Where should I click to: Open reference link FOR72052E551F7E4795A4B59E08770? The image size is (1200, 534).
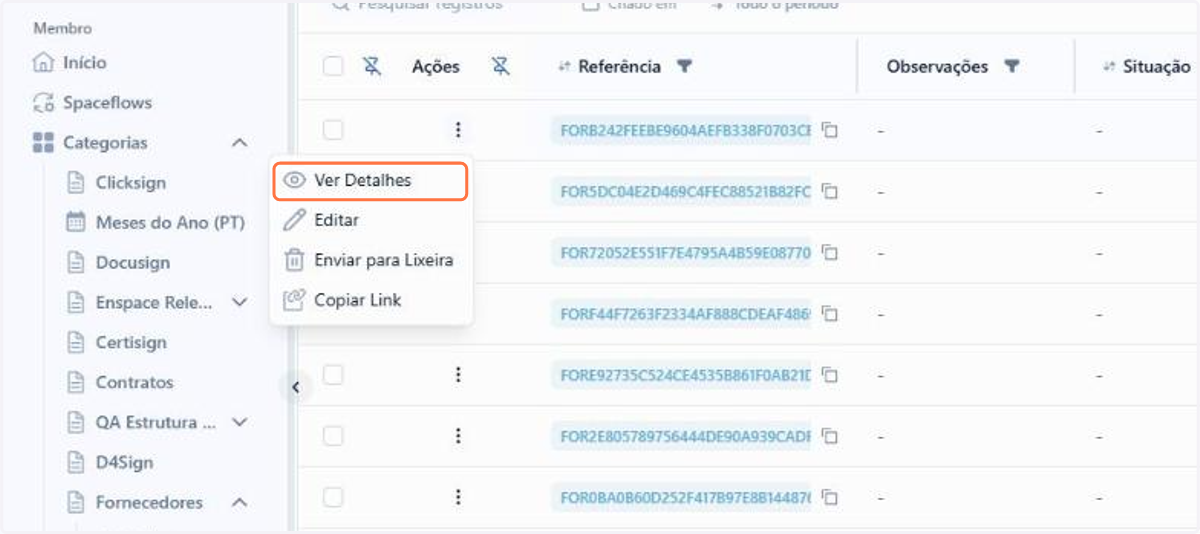pyautogui.click(x=682, y=252)
